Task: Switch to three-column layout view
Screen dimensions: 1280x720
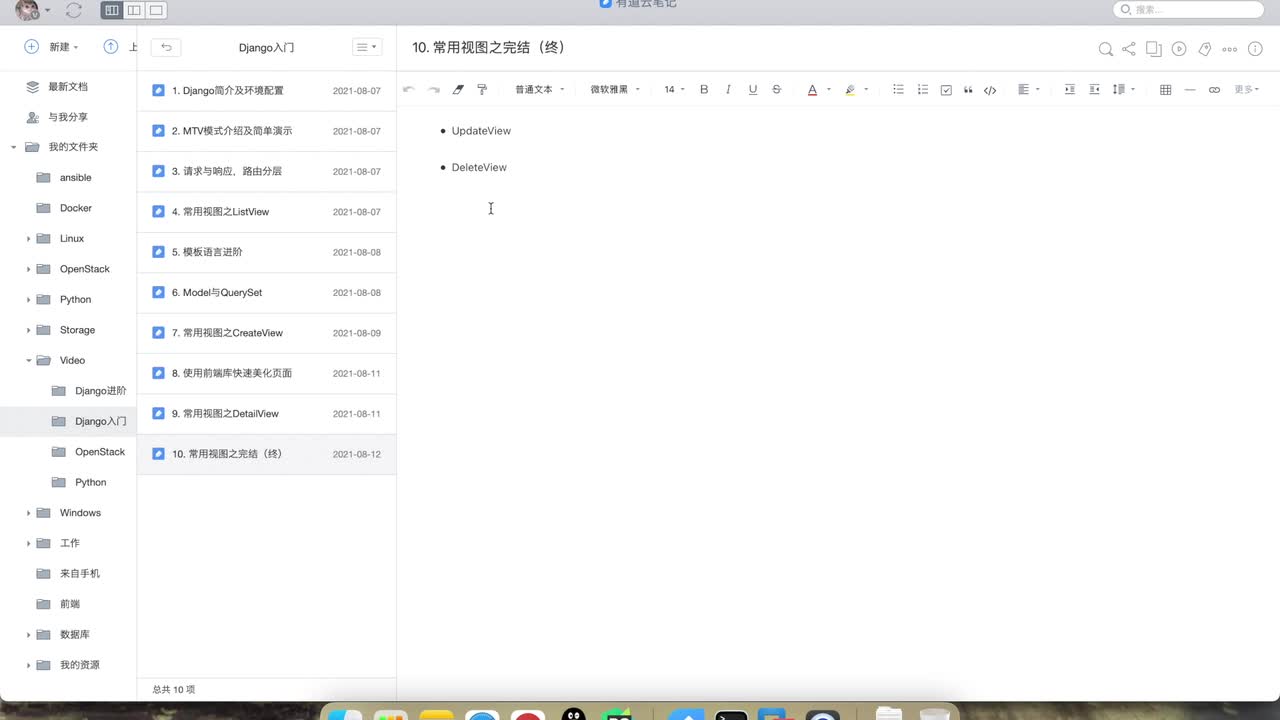Action: coord(112,10)
